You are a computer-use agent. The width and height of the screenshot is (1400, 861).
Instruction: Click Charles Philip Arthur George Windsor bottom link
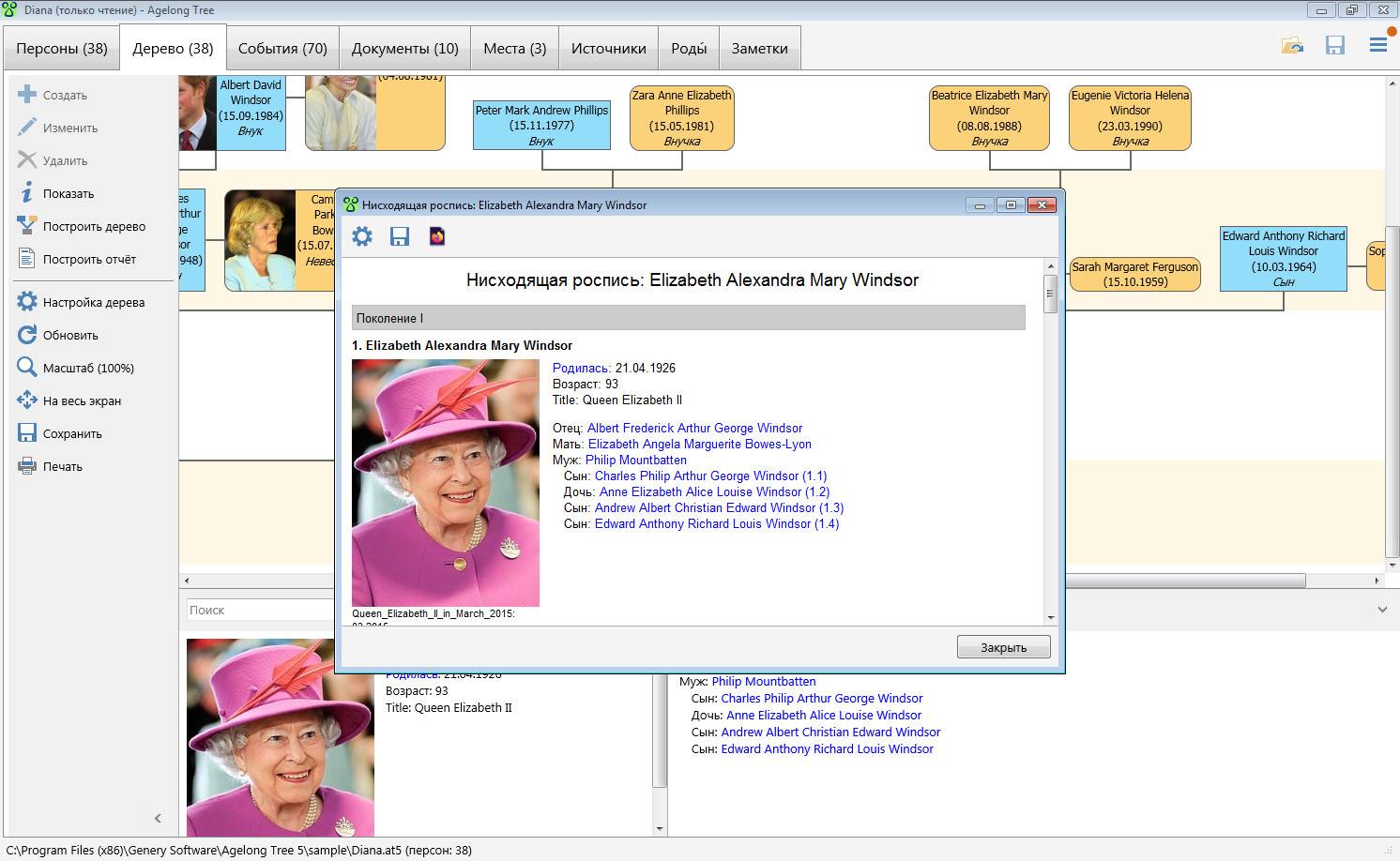click(822, 698)
